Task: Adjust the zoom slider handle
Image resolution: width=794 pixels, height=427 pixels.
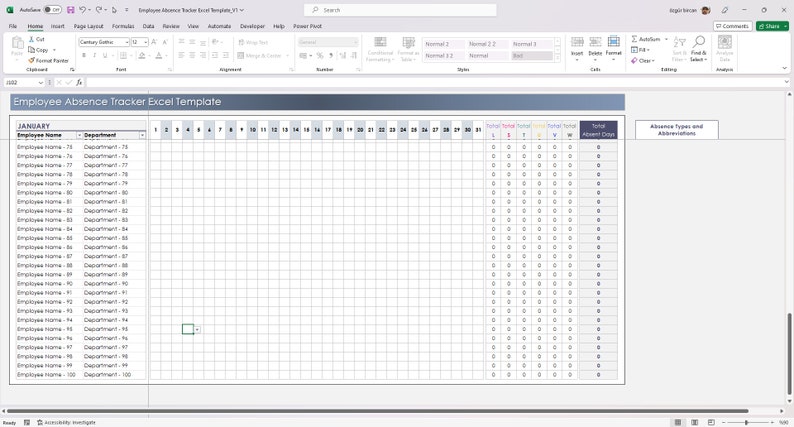Action: (x=746, y=422)
